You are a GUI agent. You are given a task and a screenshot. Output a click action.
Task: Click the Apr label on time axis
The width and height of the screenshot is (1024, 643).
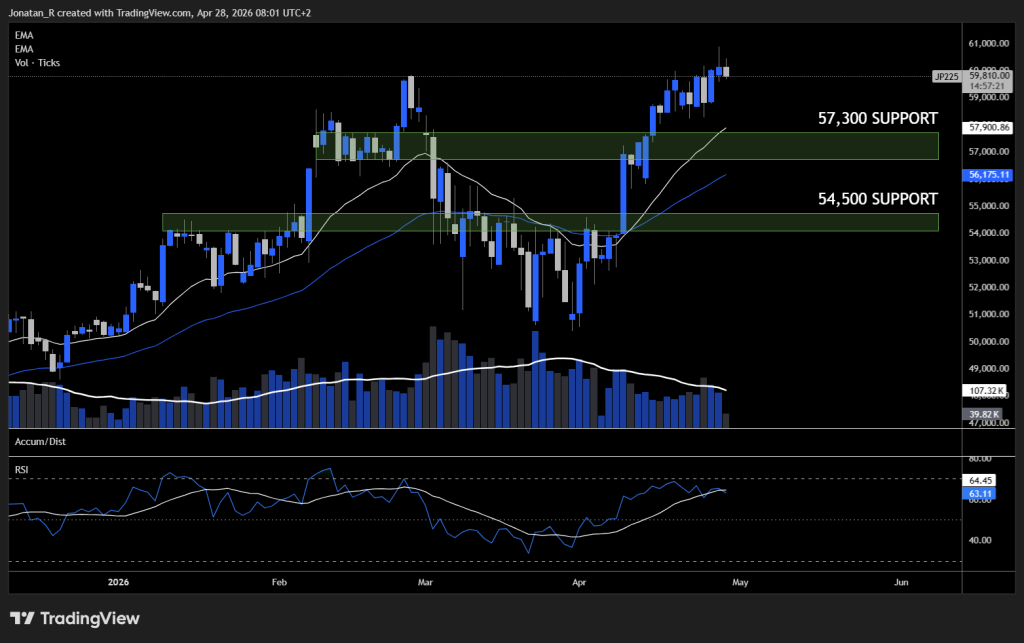(x=580, y=581)
